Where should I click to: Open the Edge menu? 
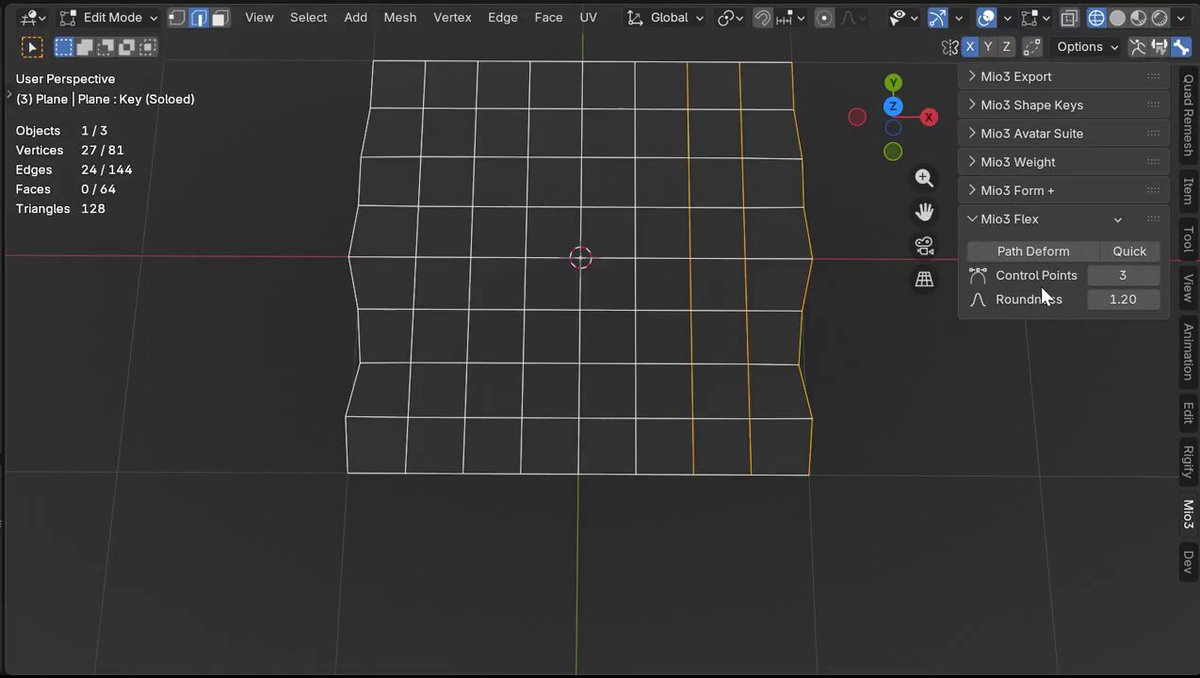503,17
